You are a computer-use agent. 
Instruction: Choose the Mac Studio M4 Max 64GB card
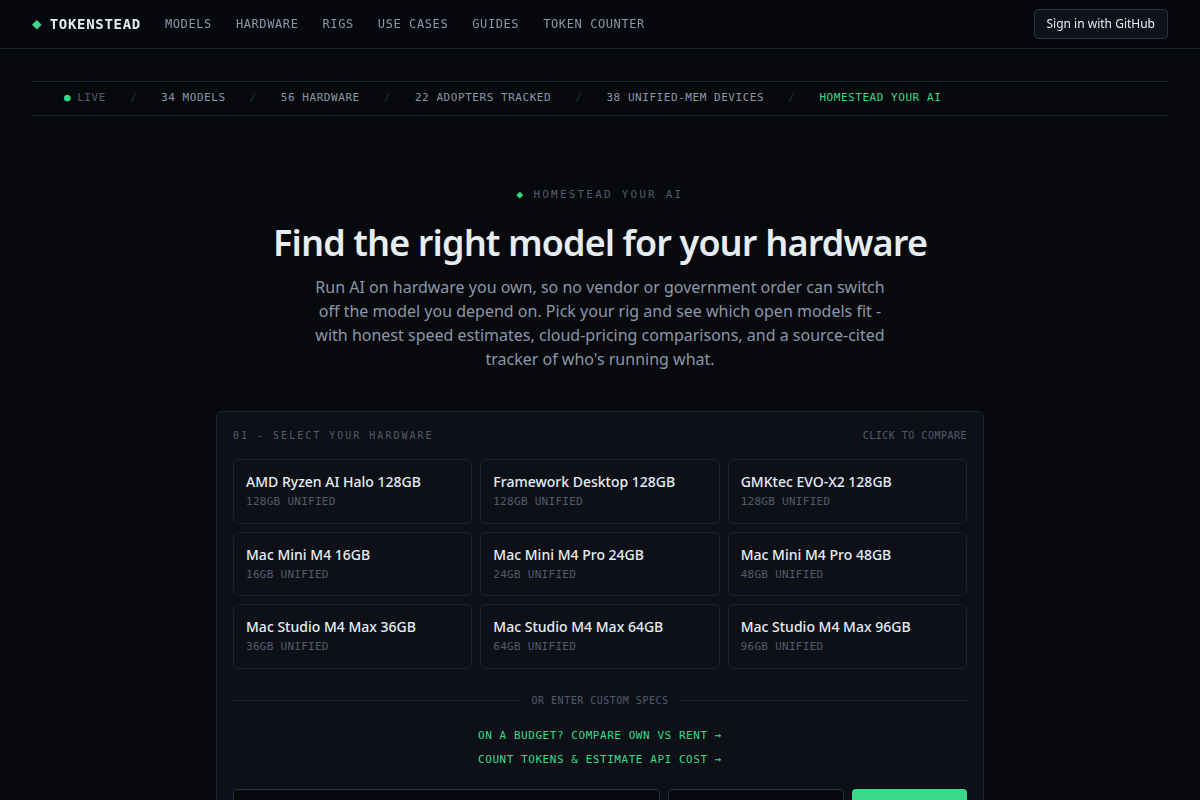(600, 636)
